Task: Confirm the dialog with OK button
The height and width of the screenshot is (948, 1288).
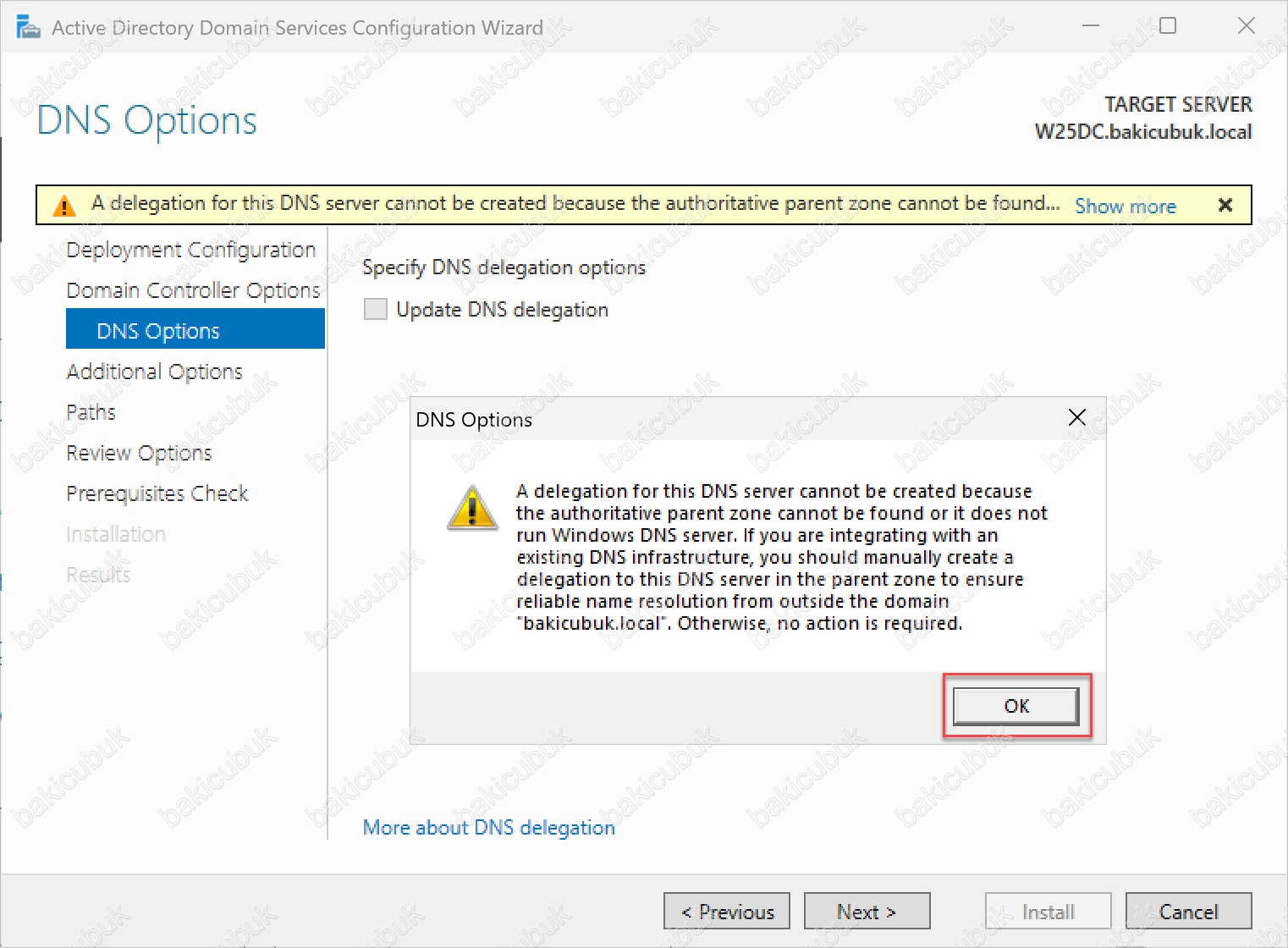Action: pyautogui.click(x=1016, y=706)
